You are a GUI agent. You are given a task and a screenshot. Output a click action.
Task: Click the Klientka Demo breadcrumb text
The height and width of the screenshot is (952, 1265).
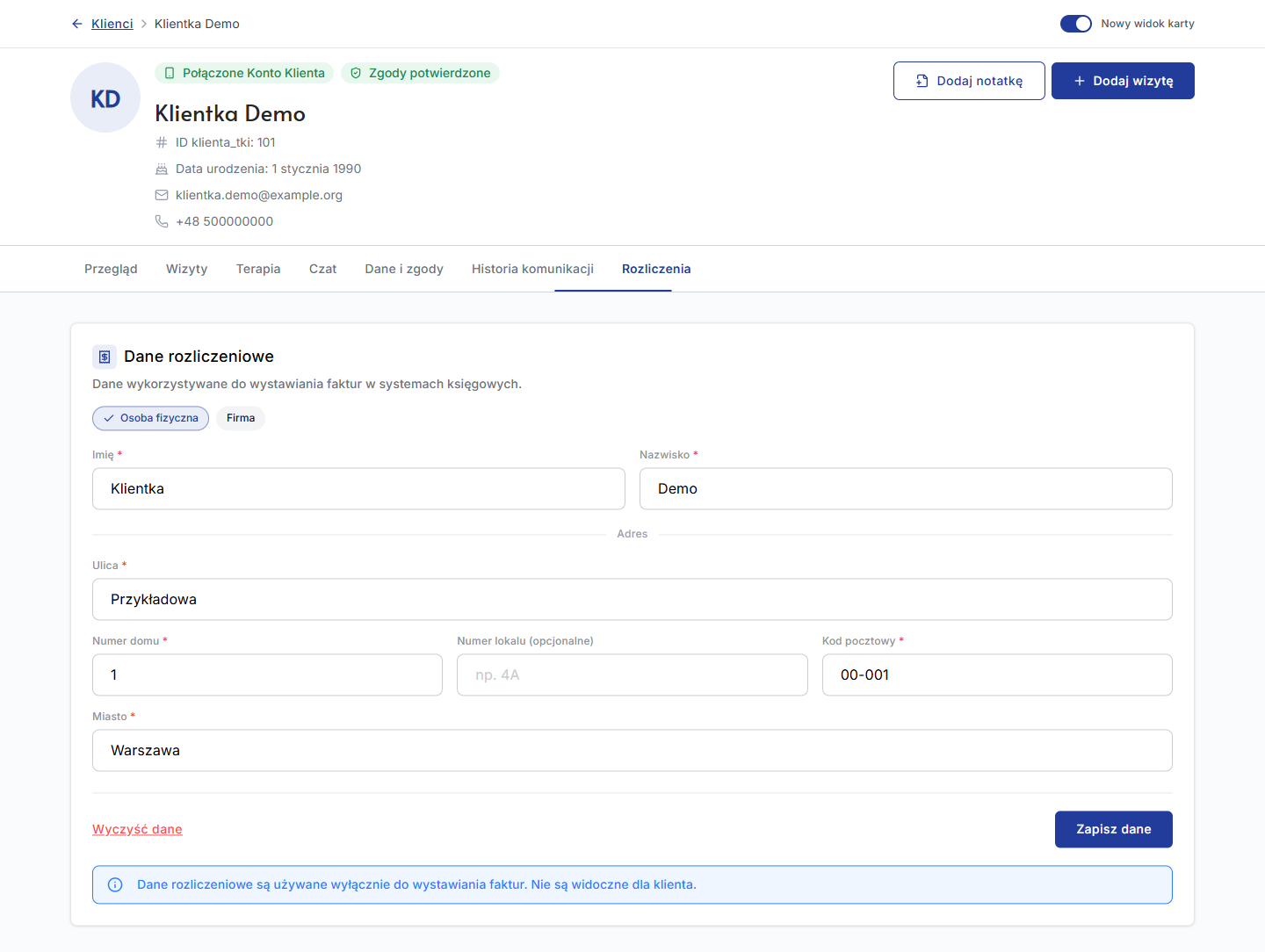(x=197, y=24)
